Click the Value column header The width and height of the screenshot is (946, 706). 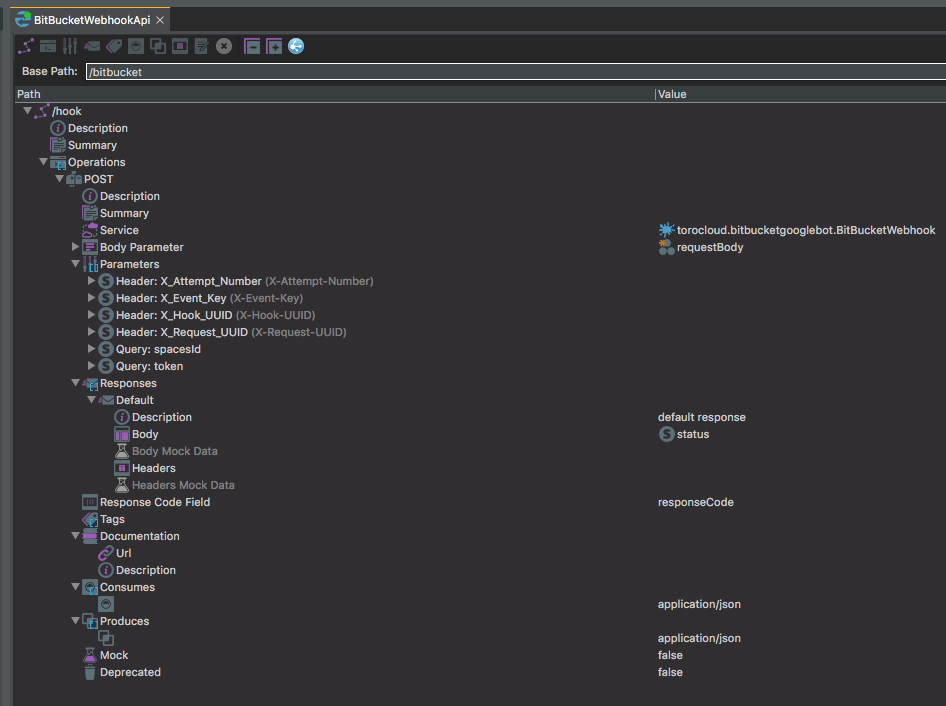point(801,94)
